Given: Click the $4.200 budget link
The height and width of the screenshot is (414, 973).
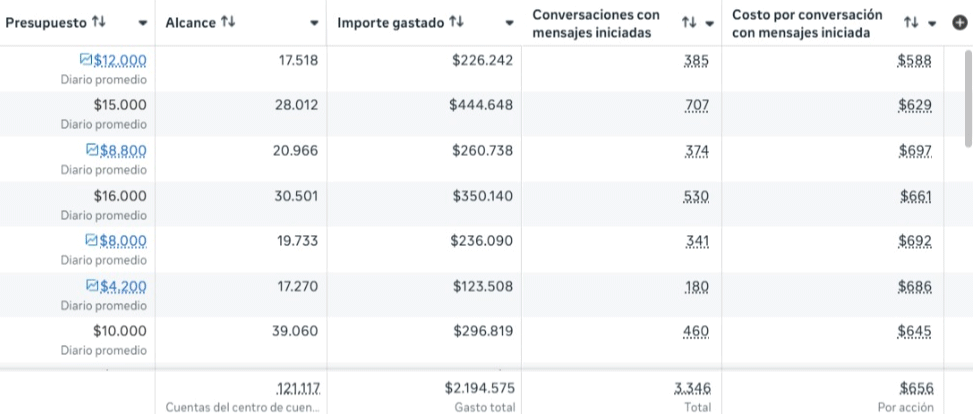Looking at the screenshot, I should pyautogui.click(x=123, y=286).
